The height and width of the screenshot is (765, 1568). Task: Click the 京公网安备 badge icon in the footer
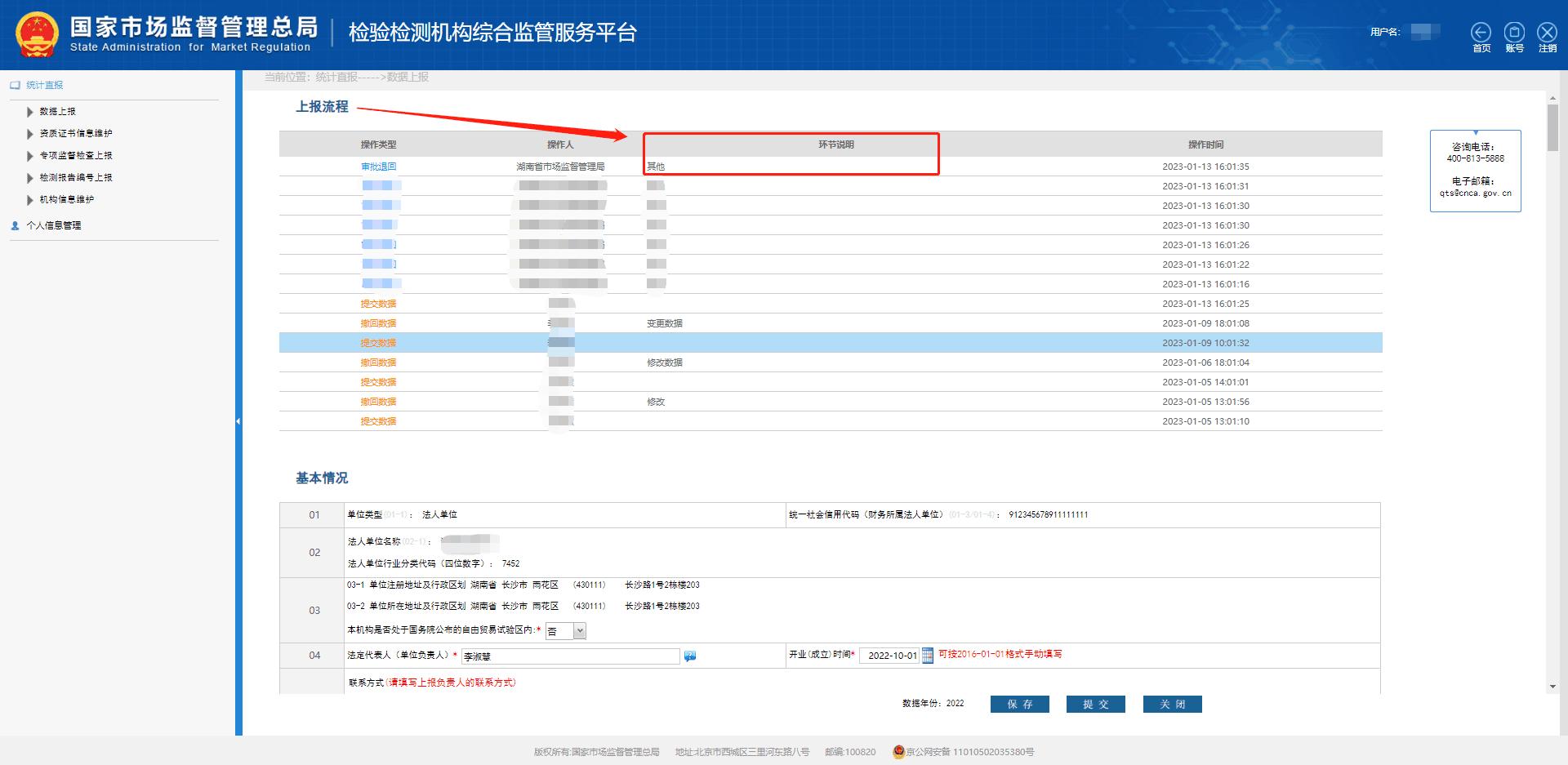[x=897, y=752]
